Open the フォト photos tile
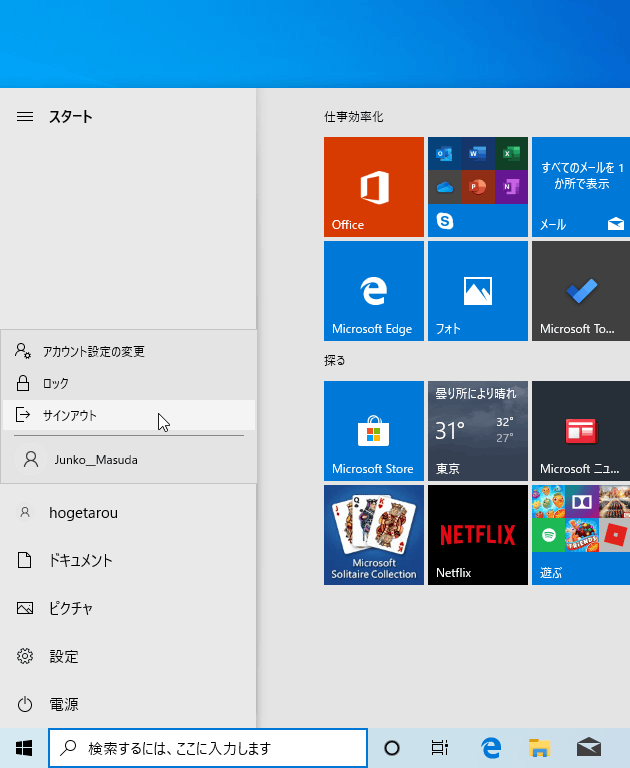Viewport: 630px width, 768px height. 478,290
